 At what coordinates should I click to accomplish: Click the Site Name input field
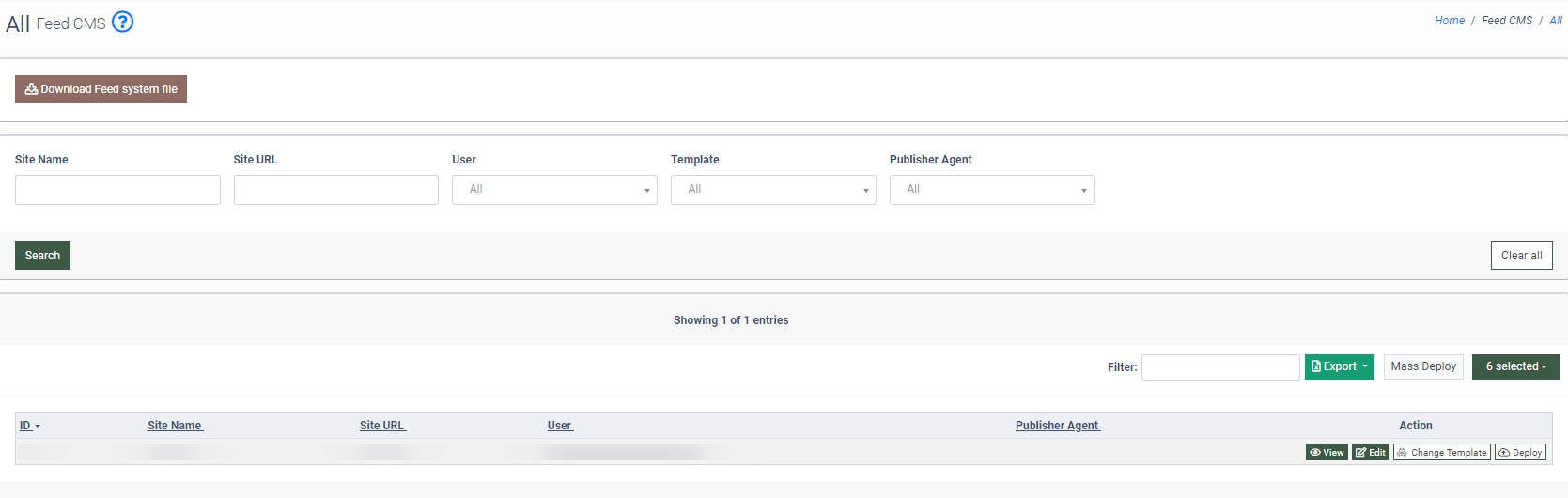pos(117,190)
